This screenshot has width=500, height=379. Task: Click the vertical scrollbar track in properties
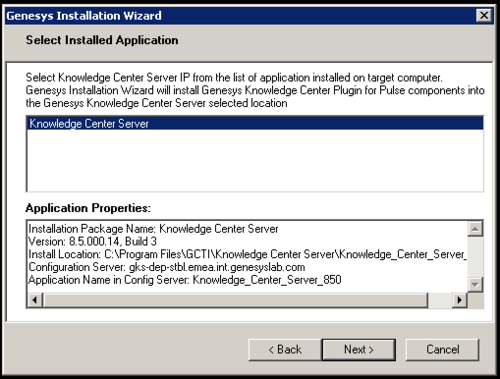pos(475,257)
